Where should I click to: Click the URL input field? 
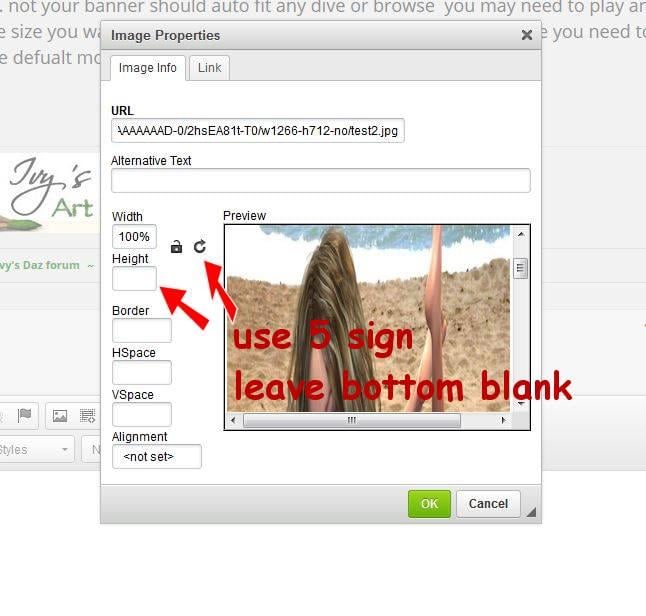pyautogui.click(x=257, y=131)
